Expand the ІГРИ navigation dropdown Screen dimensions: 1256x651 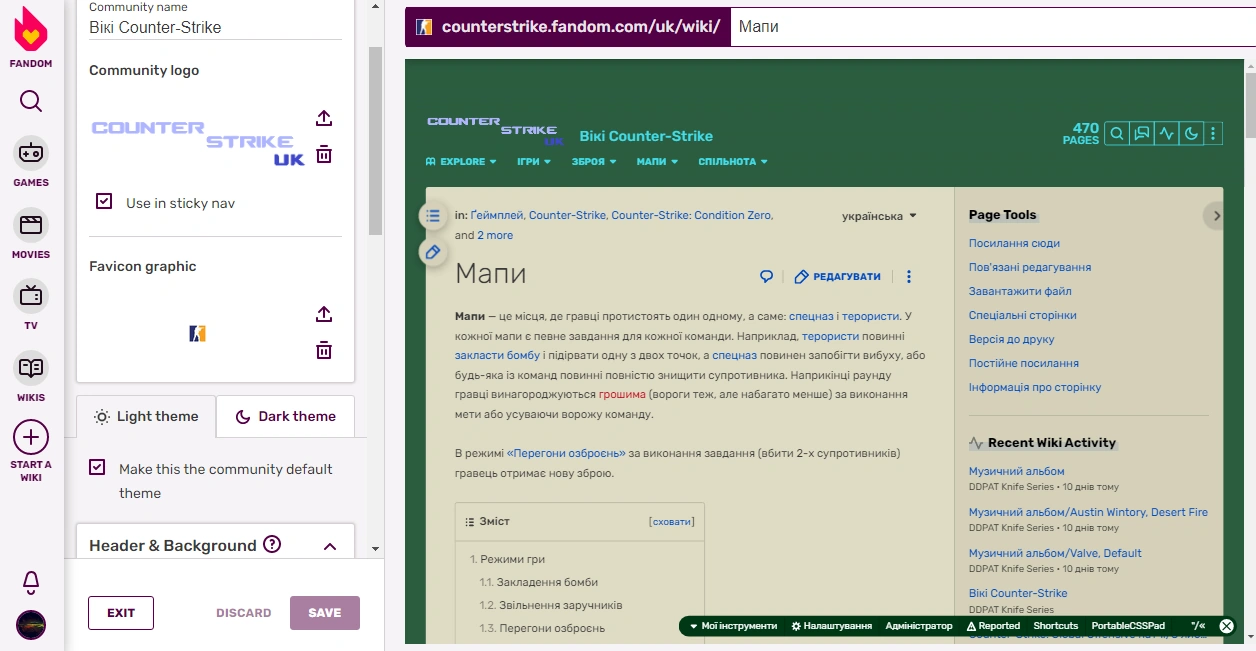(534, 162)
